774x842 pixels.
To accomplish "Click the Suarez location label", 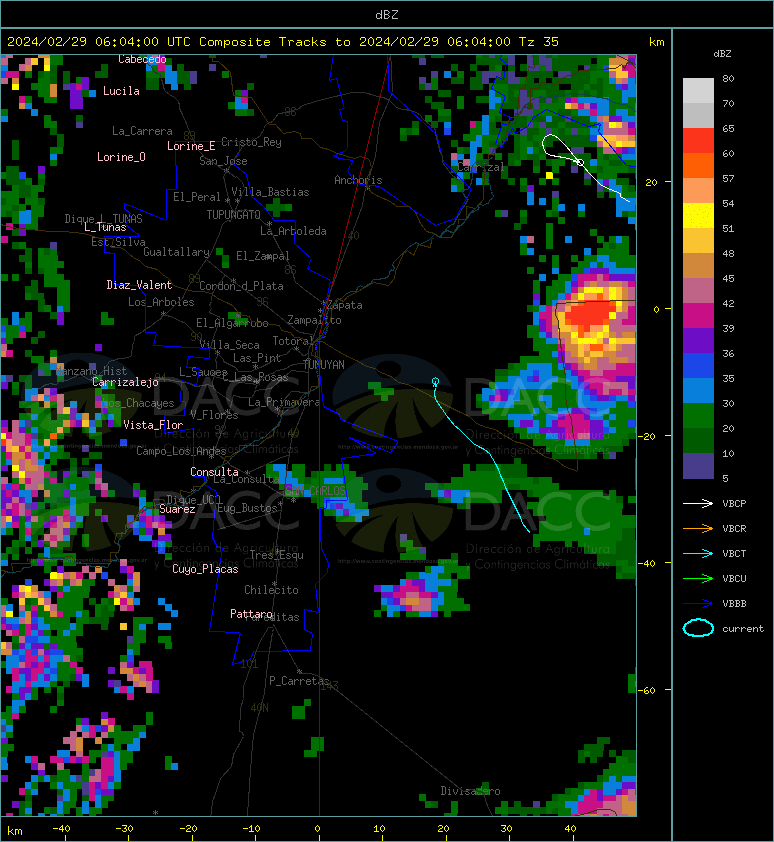I will (177, 509).
